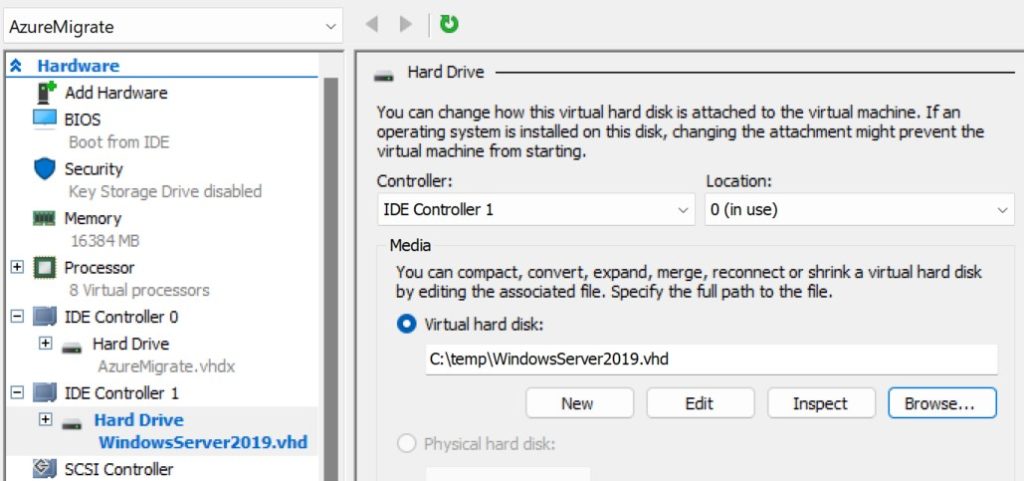Select the SCSI Controller icon
Viewport: 1024px width, 481px height.
tap(45, 469)
